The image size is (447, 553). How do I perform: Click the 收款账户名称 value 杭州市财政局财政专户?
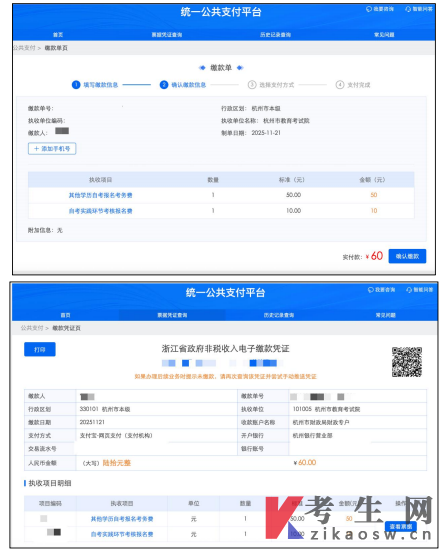pyautogui.click(x=321, y=422)
